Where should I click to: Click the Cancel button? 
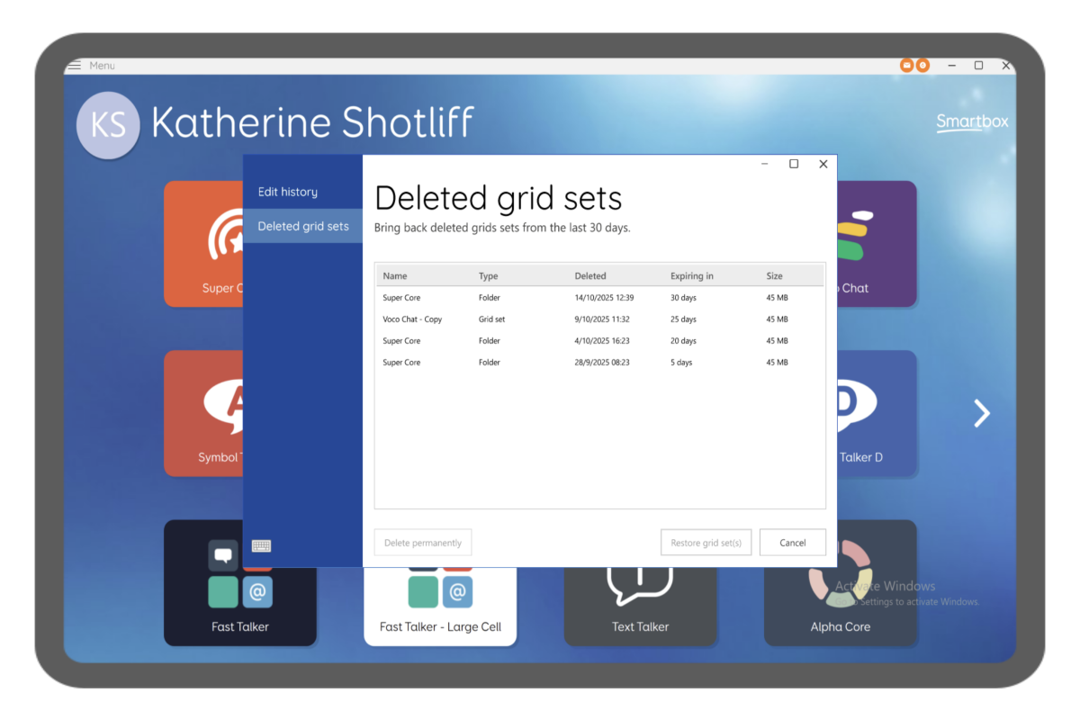[x=792, y=542]
